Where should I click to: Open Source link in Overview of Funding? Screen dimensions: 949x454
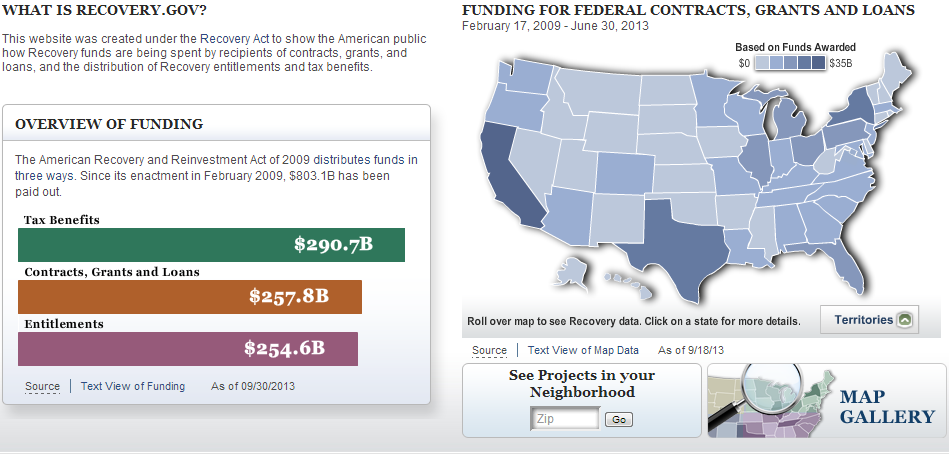pos(42,386)
